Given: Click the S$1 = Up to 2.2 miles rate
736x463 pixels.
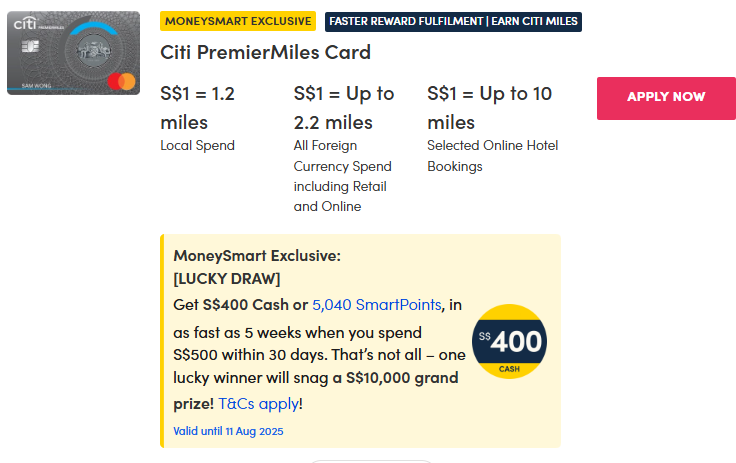Looking at the screenshot, I should pos(344,107).
